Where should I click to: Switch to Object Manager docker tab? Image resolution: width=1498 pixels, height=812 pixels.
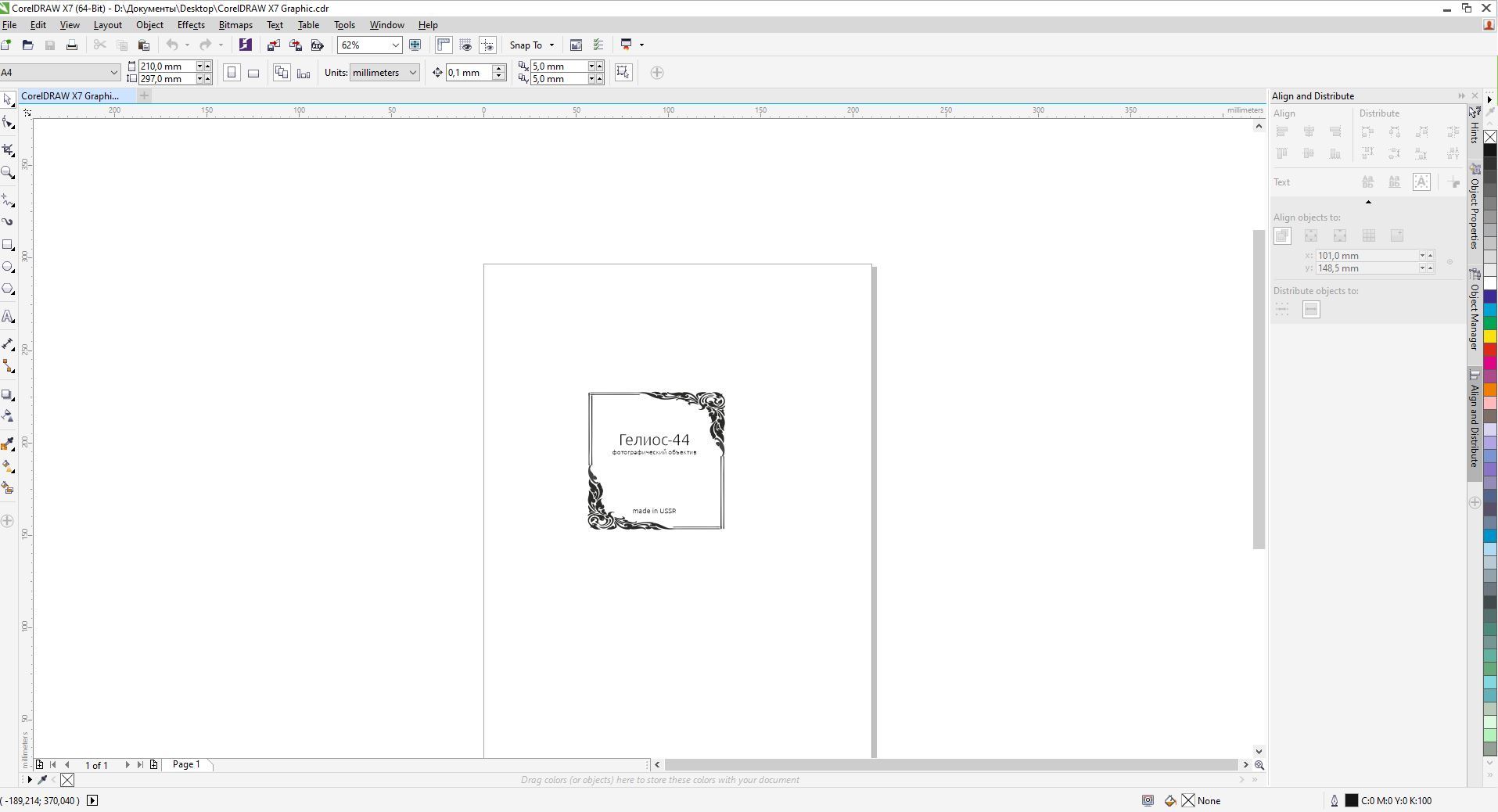coord(1475,310)
